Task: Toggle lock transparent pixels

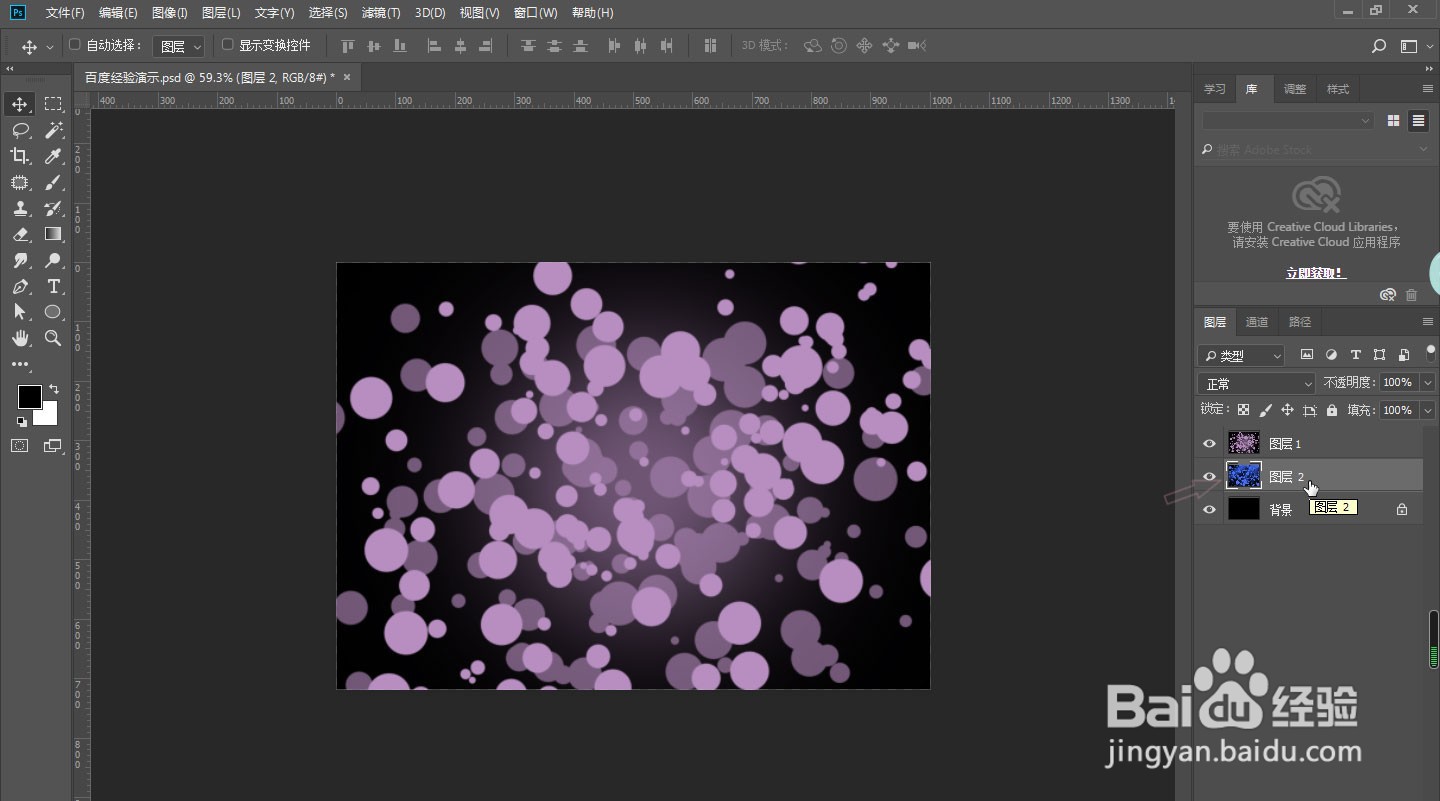Action: [x=1243, y=410]
